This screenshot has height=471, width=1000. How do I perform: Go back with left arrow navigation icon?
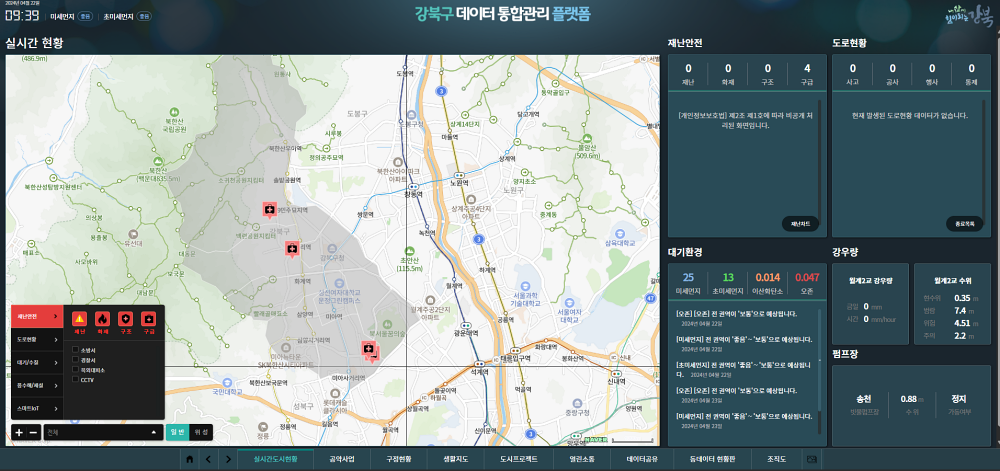[x=208, y=459]
